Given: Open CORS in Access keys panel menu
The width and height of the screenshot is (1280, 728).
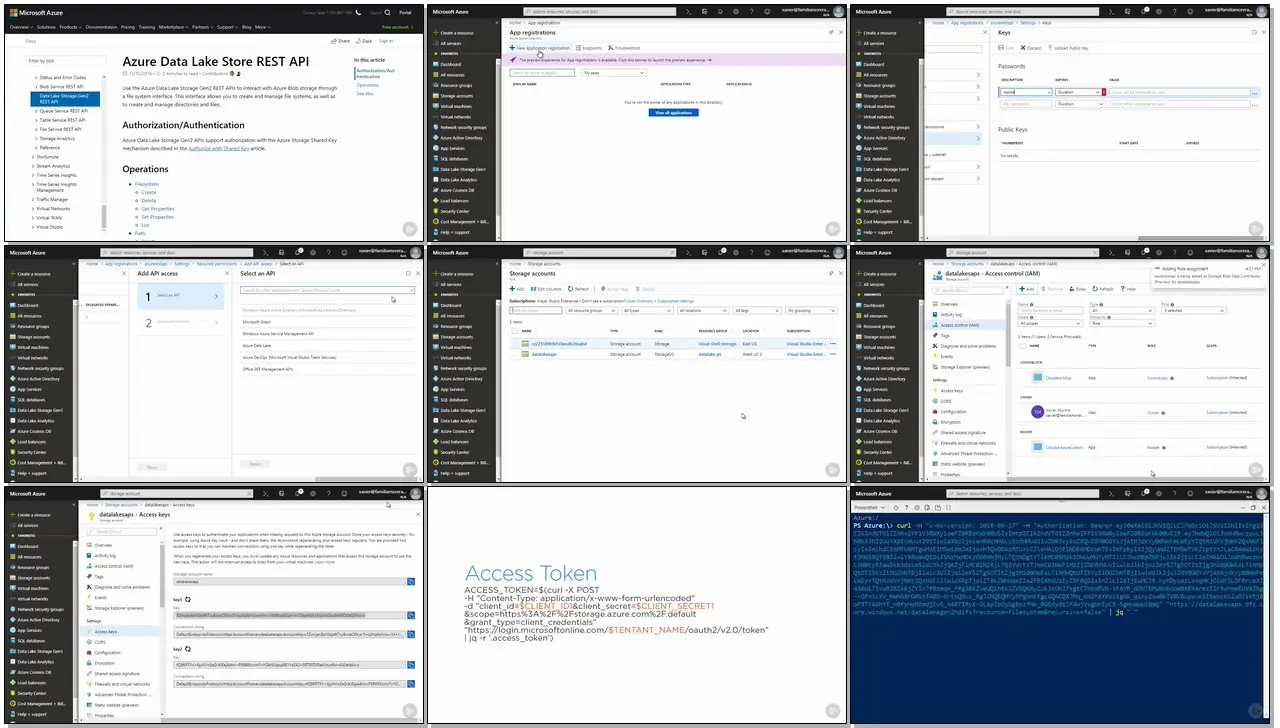Looking at the screenshot, I should (100, 642).
